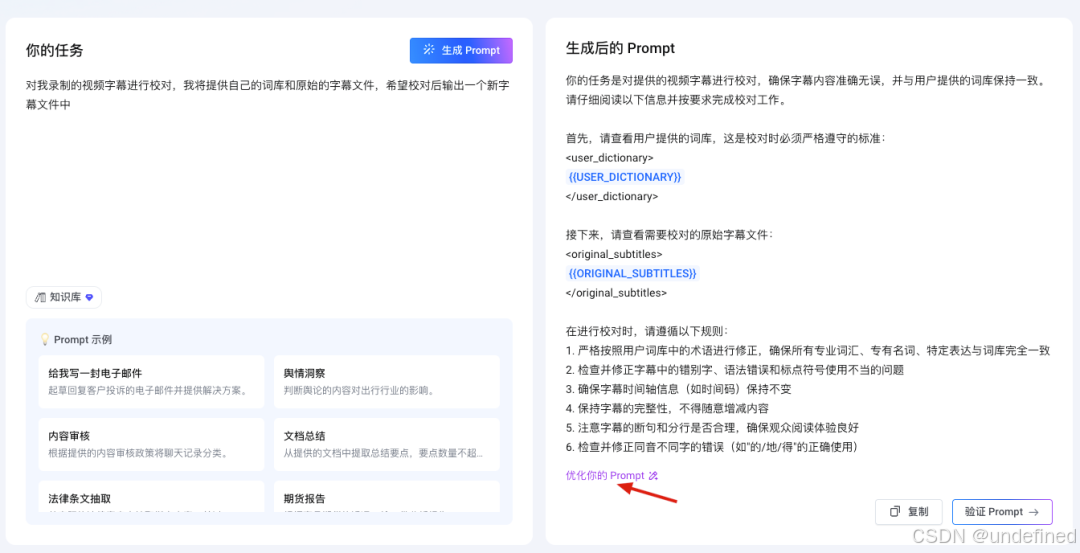Screen dimensions: 1080x553
Task: Click the purple badge next to 知识库
Action: (89, 298)
